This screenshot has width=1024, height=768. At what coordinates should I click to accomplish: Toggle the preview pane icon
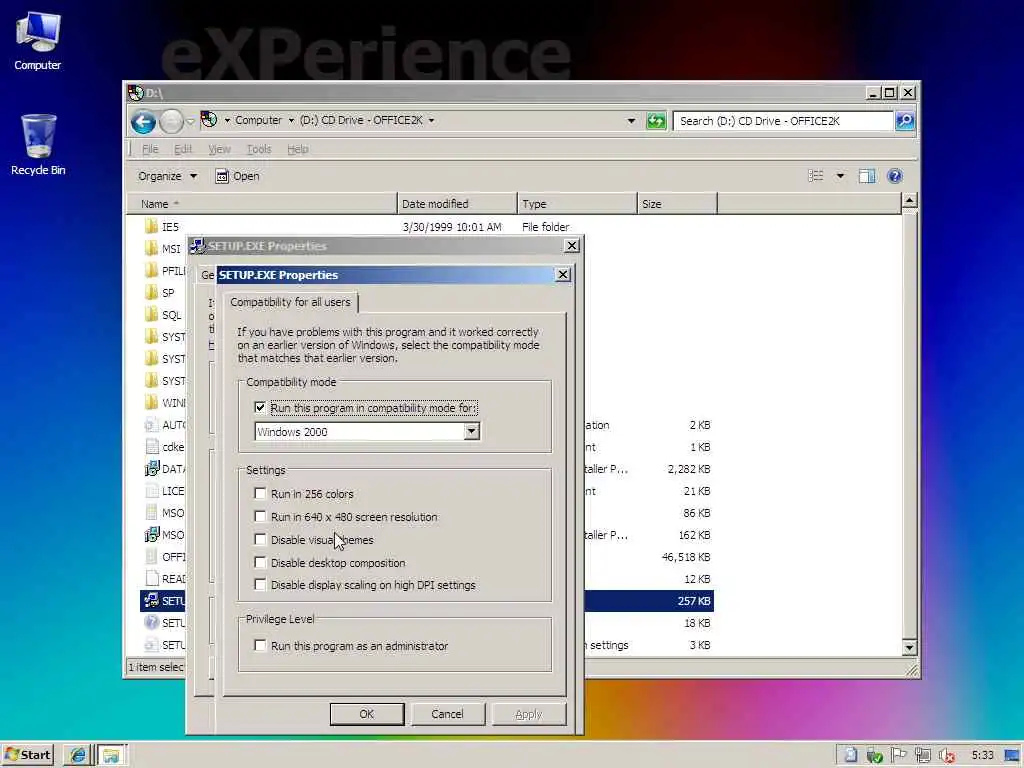pyautogui.click(x=867, y=176)
